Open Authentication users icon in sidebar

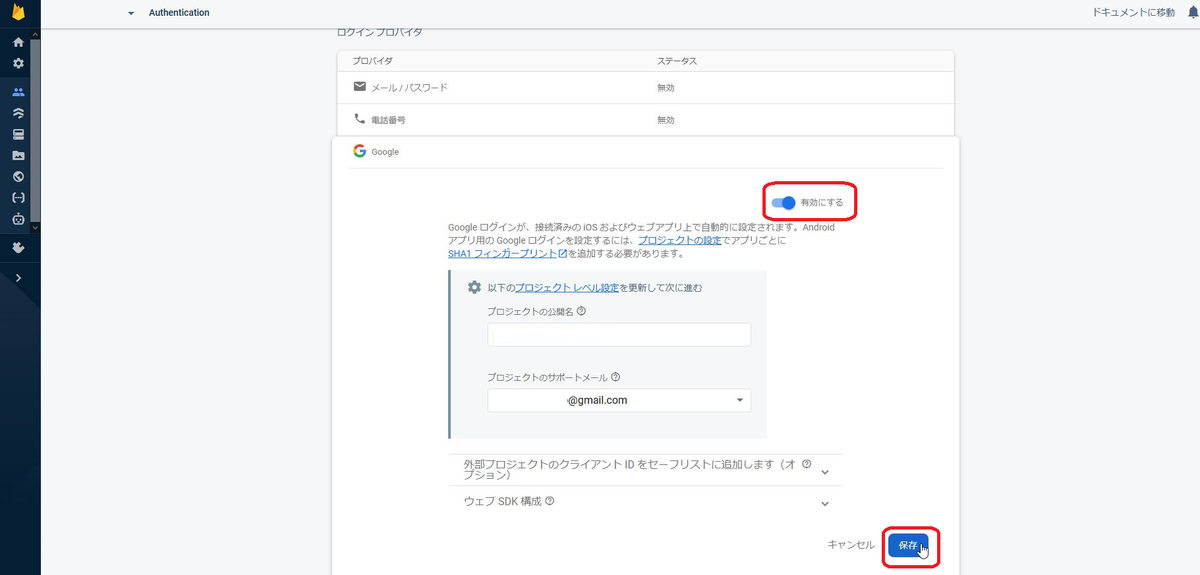point(18,92)
